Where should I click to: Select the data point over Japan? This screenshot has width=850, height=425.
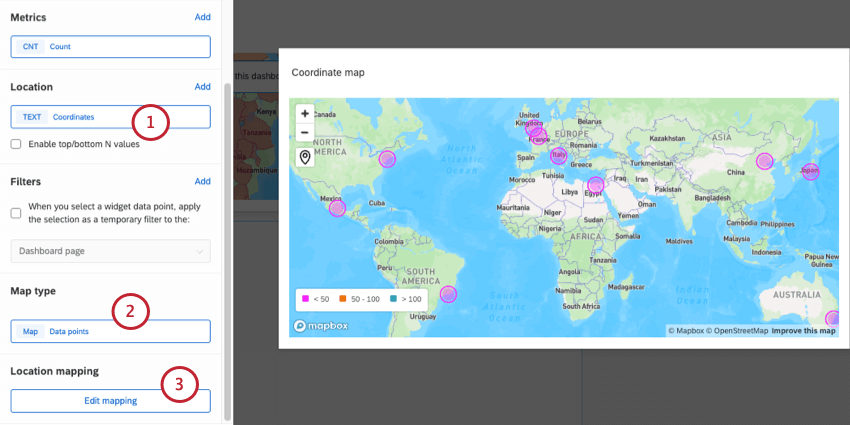[810, 171]
